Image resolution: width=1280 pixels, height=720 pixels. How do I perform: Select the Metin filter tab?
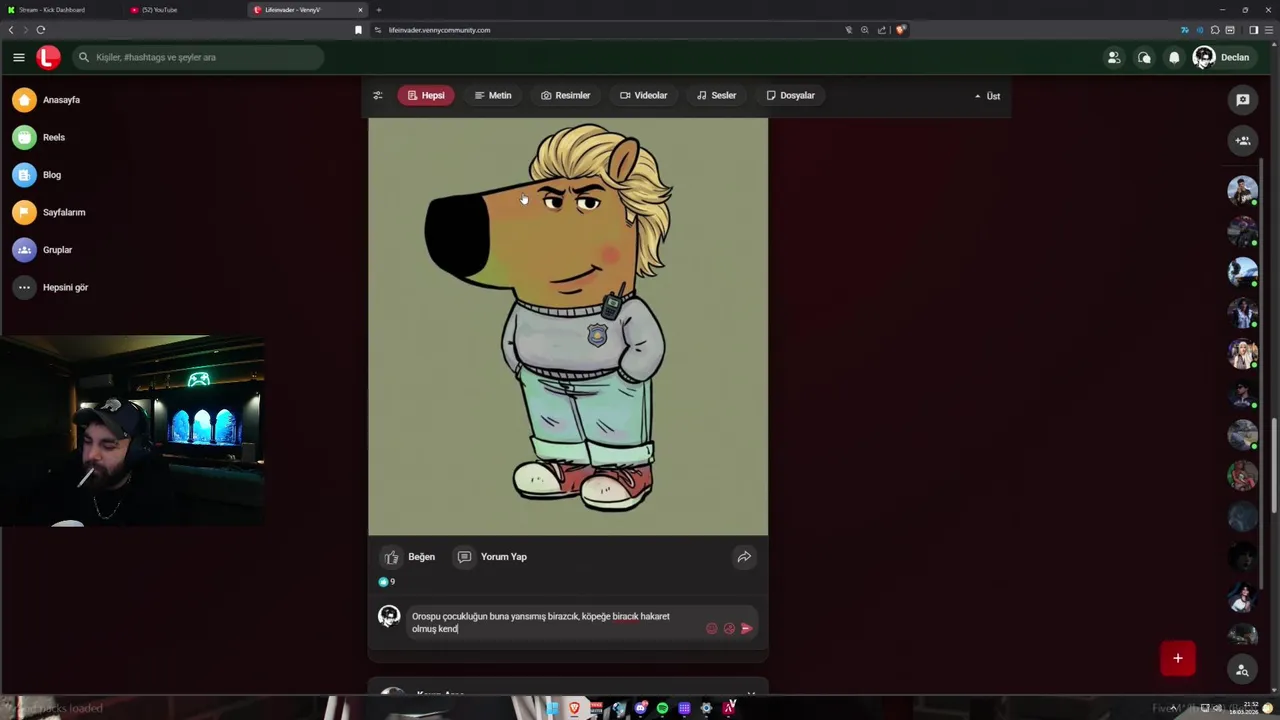pyautogui.click(x=493, y=95)
